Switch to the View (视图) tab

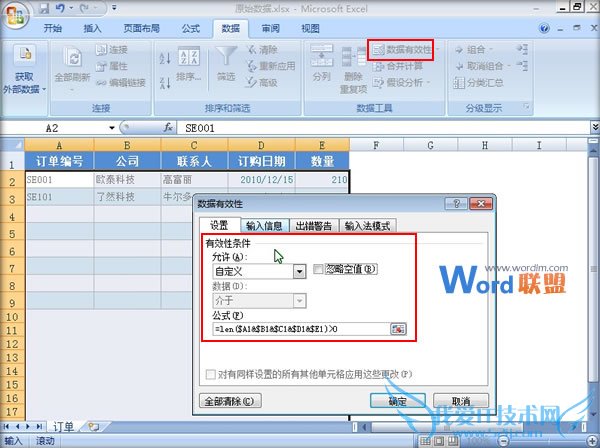(x=310, y=28)
